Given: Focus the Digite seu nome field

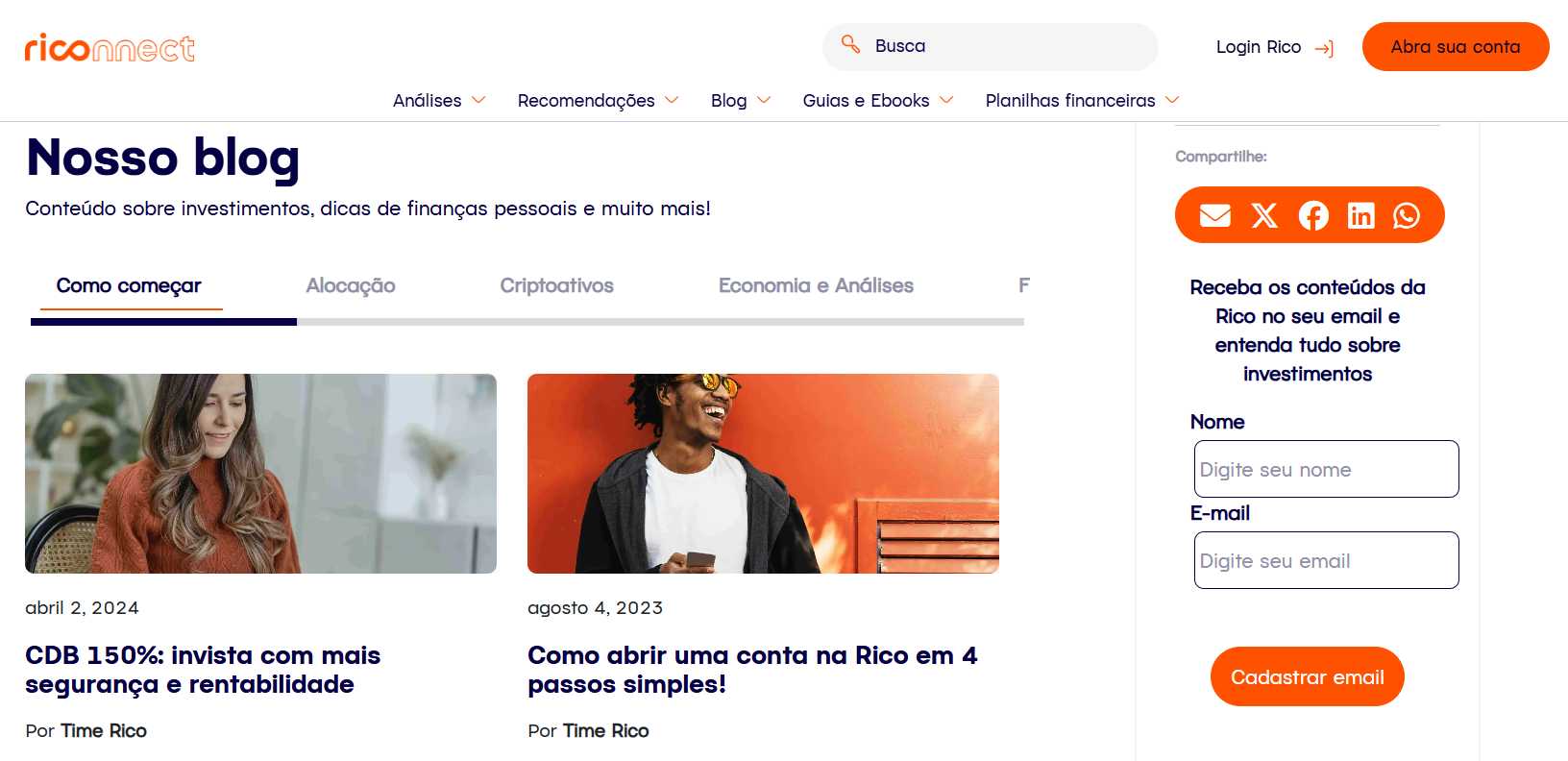Looking at the screenshot, I should (1326, 469).
